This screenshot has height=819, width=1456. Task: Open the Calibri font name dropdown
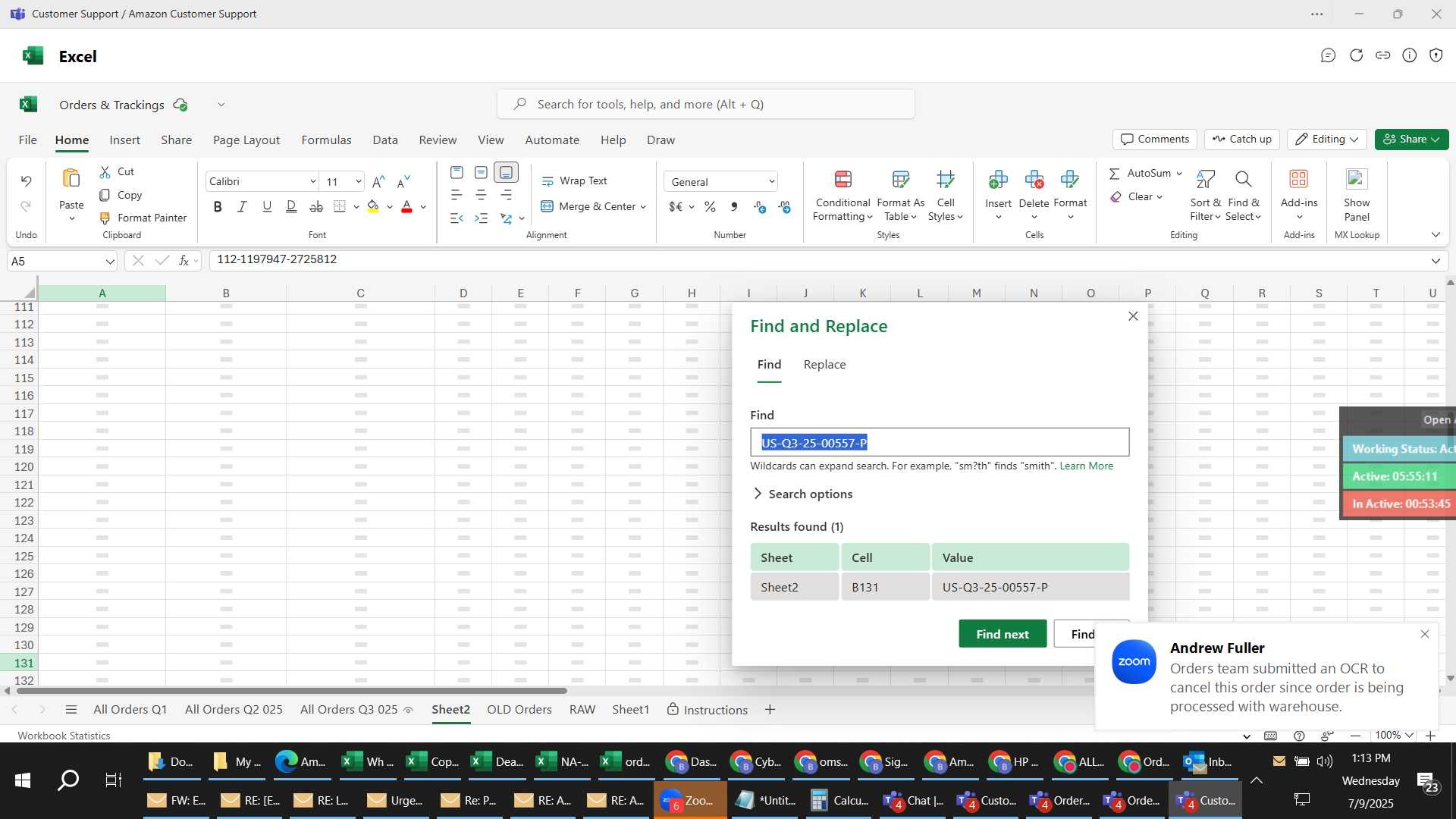point(312,182)
